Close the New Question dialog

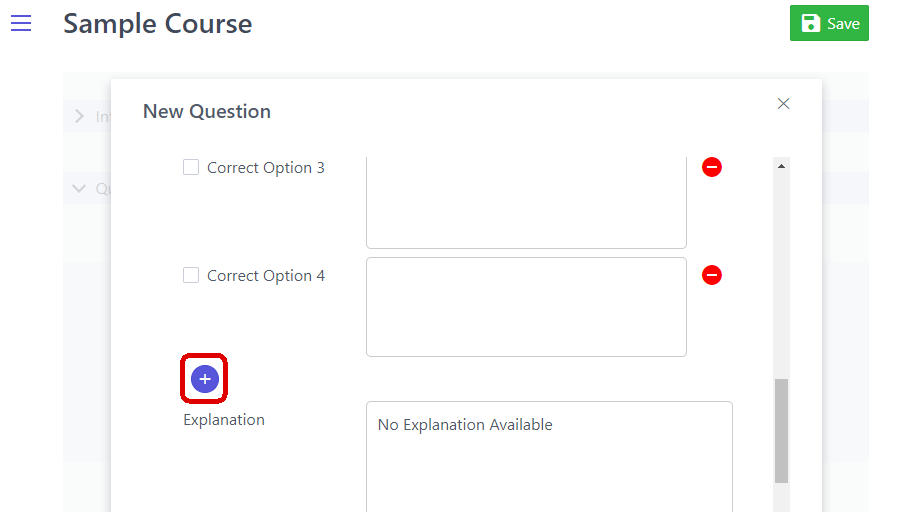(783, 104)
